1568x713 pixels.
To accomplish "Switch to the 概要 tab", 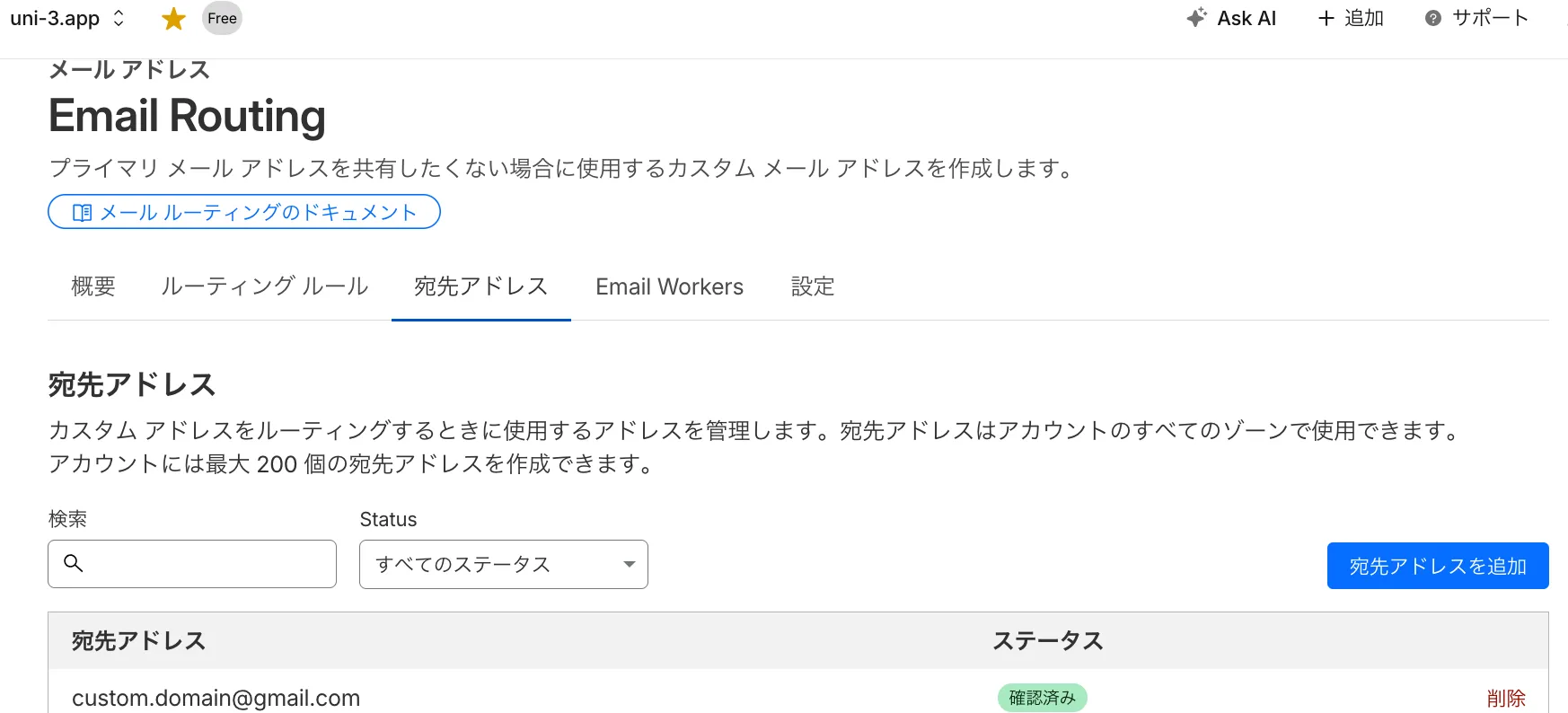I will click(93, 286).
